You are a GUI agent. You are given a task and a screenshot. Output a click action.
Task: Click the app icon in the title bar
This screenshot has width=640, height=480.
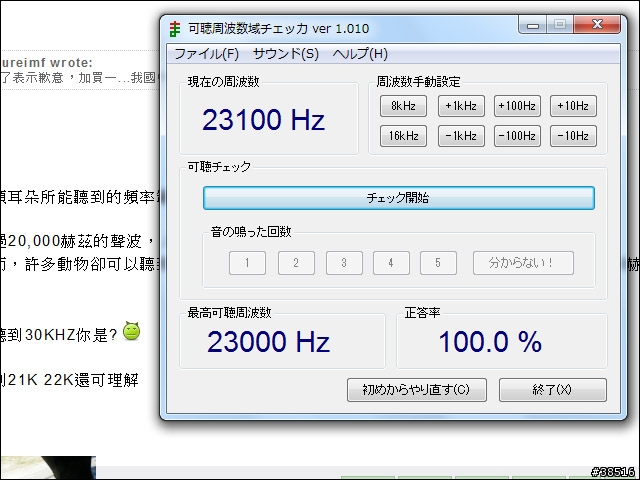click(175, 29)
